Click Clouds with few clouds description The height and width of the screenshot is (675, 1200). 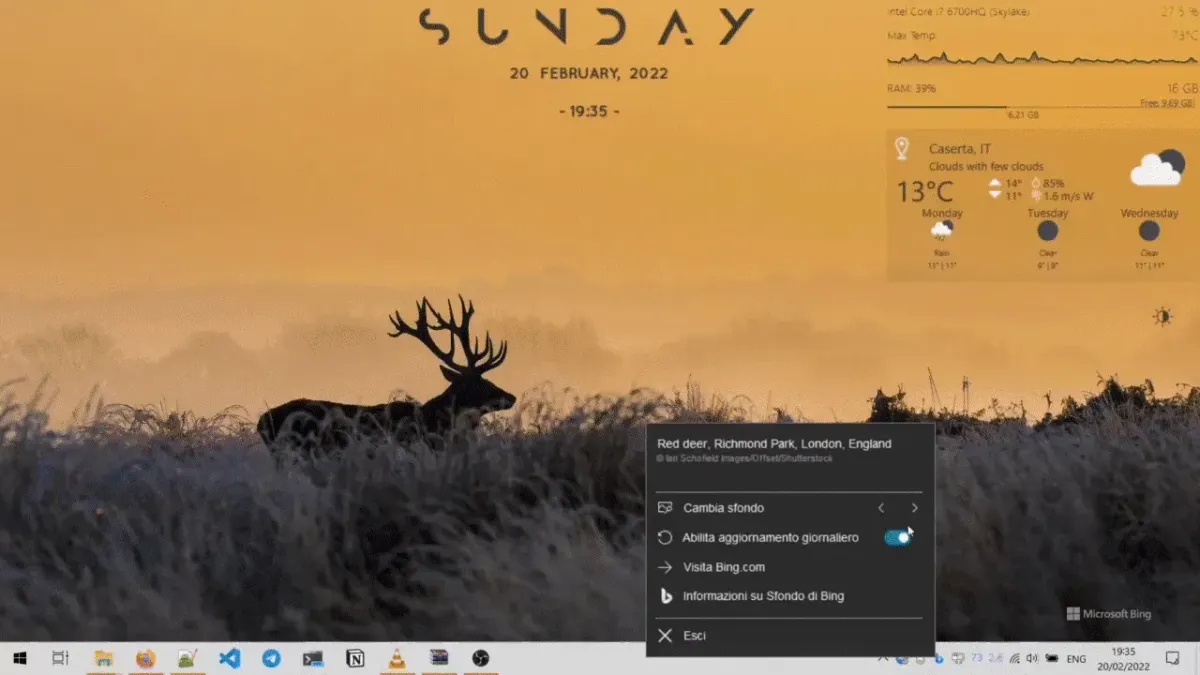tap(986, 166)
